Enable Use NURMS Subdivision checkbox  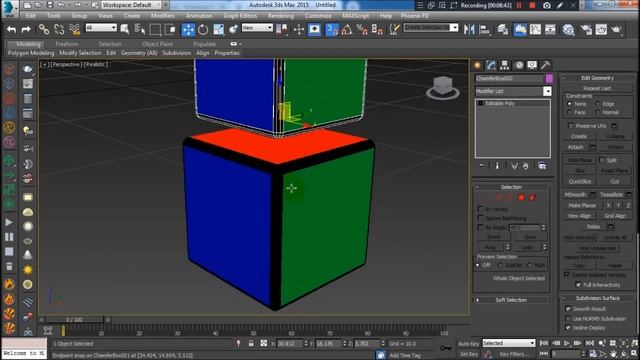[568, 318]
